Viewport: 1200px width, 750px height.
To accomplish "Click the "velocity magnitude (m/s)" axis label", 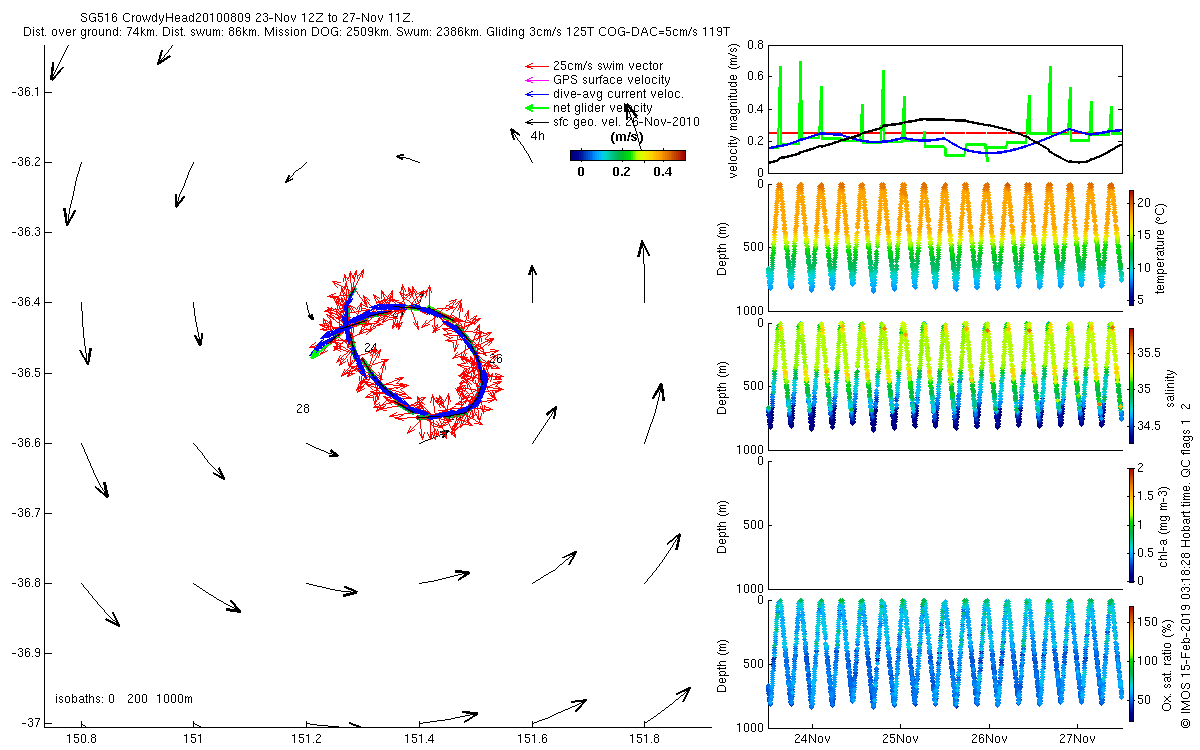I will pyautogui.click(x=734, y=111).
